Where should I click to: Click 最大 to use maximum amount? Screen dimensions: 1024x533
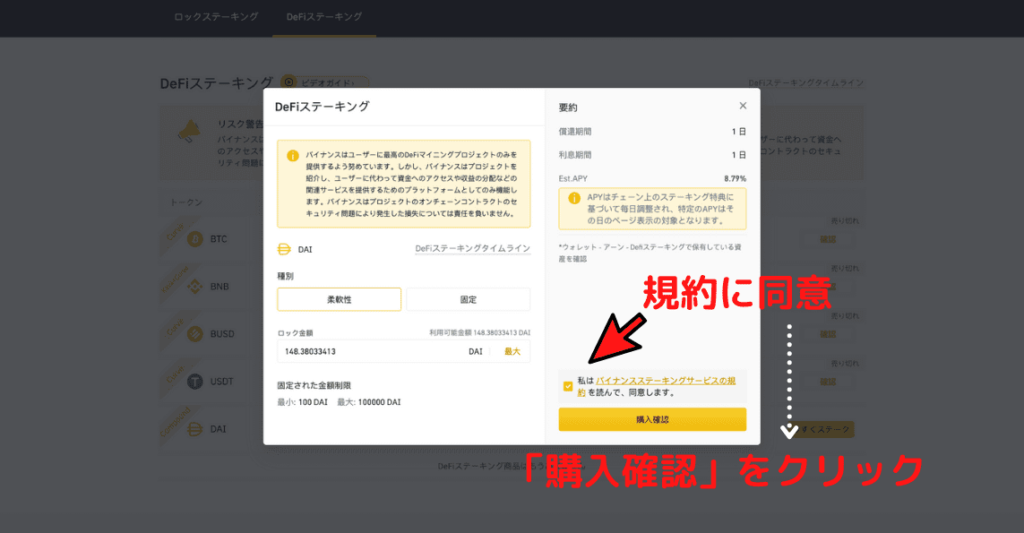pos(512,351)
